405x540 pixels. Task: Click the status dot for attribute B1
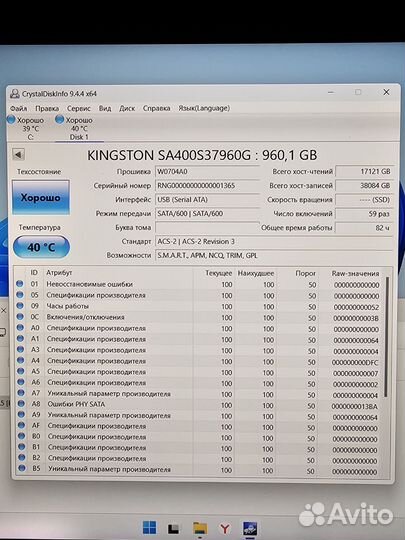[22, 447]
